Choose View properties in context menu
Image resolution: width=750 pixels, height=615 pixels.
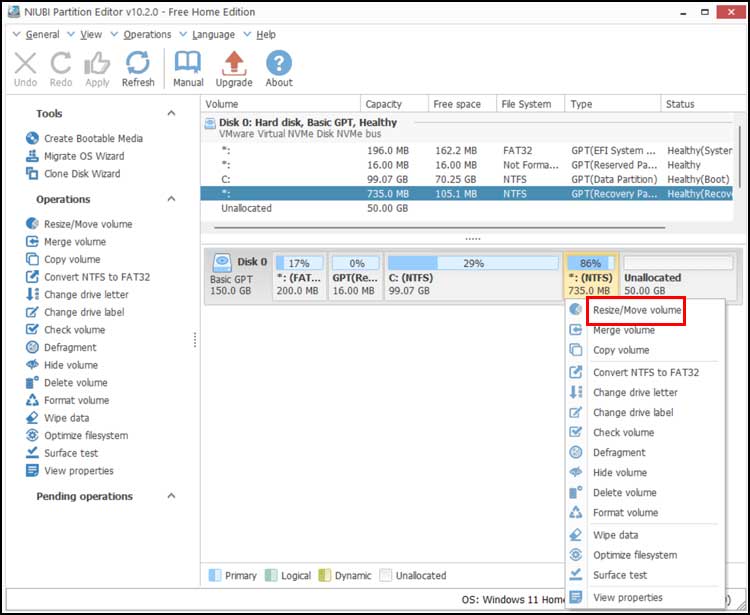[645, 597]
